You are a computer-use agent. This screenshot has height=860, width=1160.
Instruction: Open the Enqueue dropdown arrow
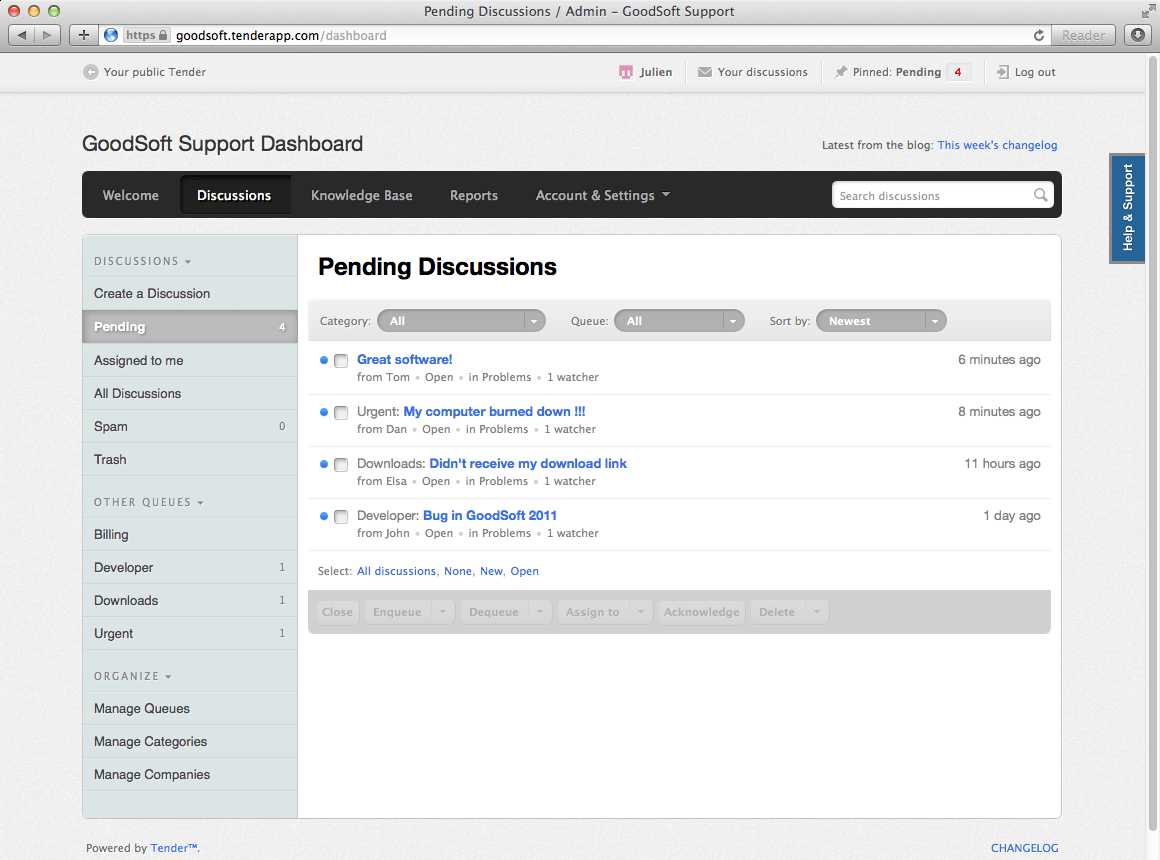[x=443, y=611]
